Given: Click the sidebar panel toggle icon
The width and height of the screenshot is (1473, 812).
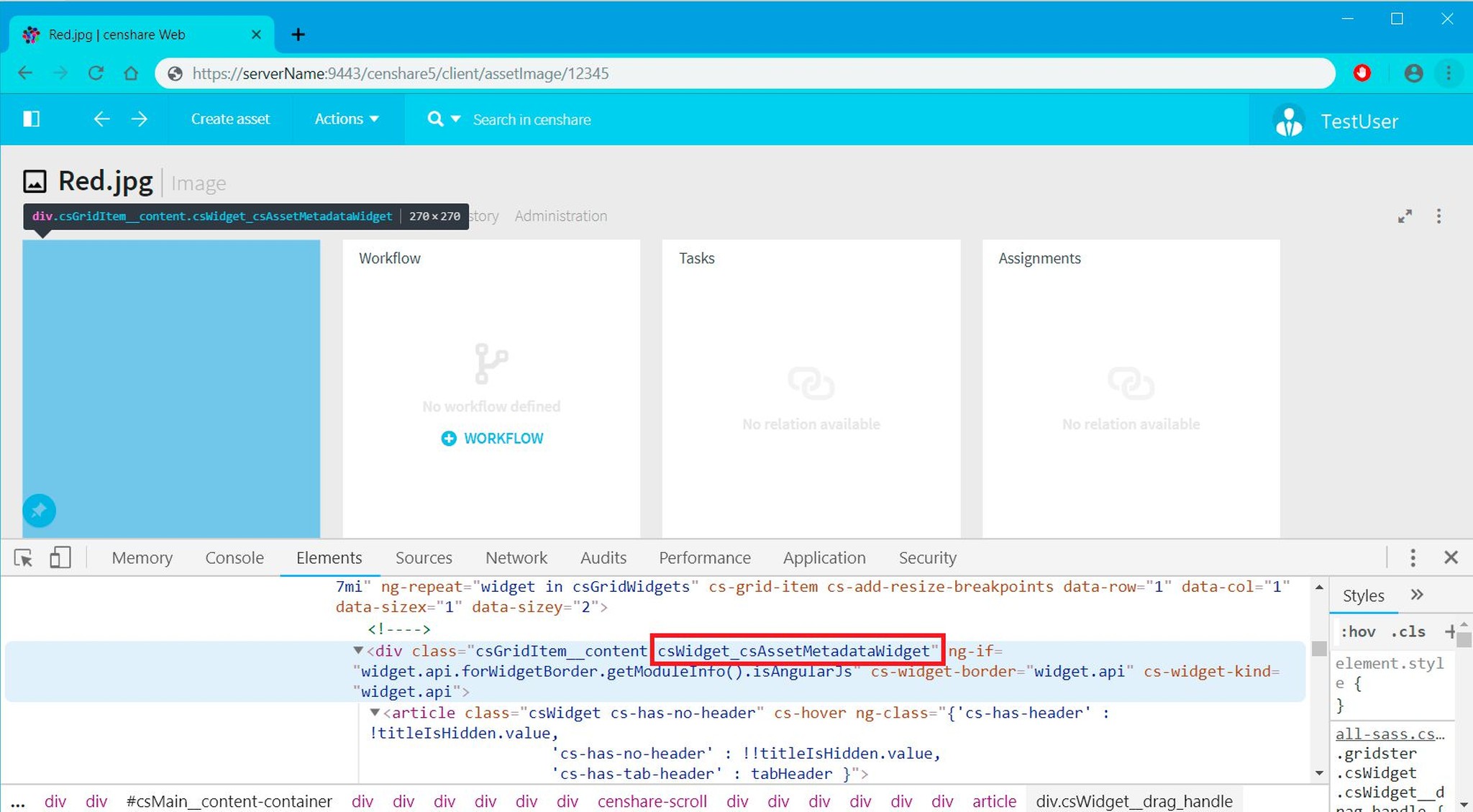Looking at the screenshot, I should pyautogui.click(x=31, y=119).
